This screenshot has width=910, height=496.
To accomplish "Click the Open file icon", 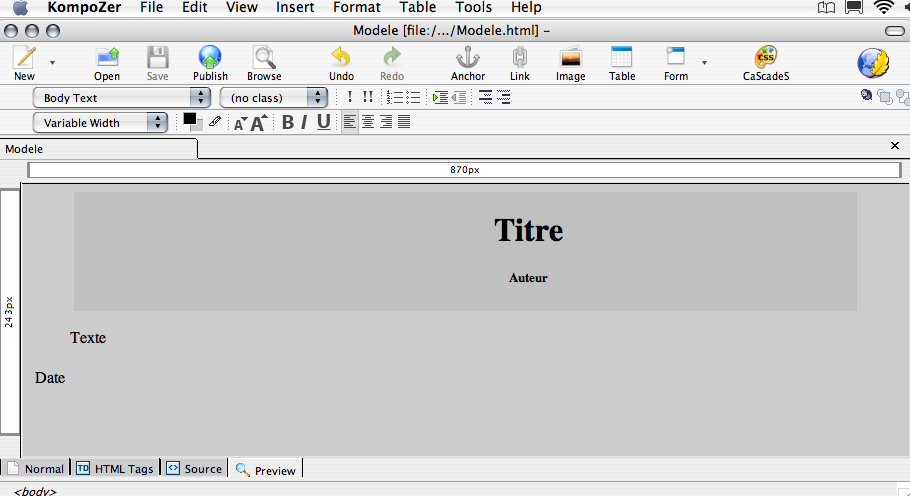I will pyautogui.click(x=107, y=57).
